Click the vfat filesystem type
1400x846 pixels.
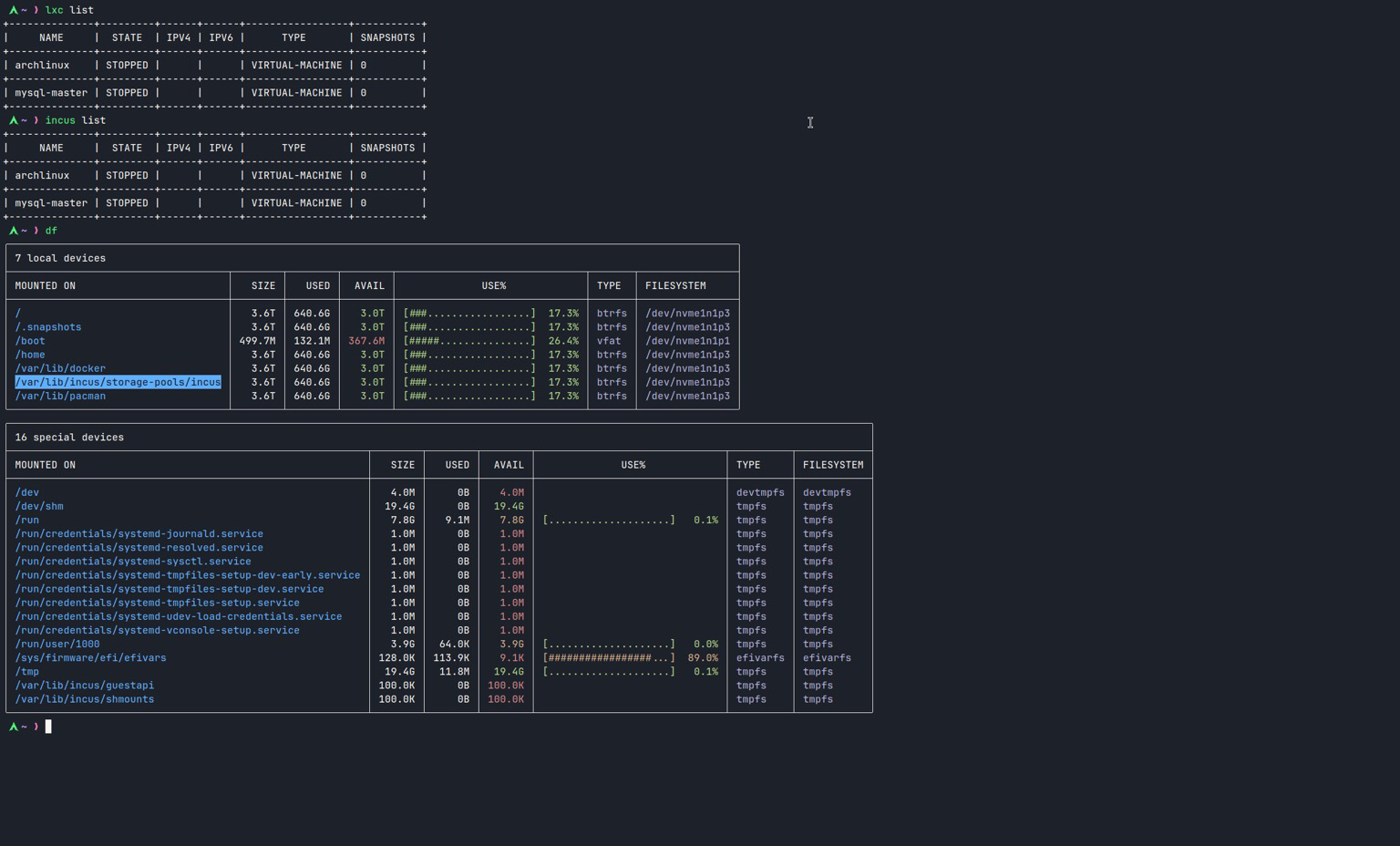click(x=609, y=341)
